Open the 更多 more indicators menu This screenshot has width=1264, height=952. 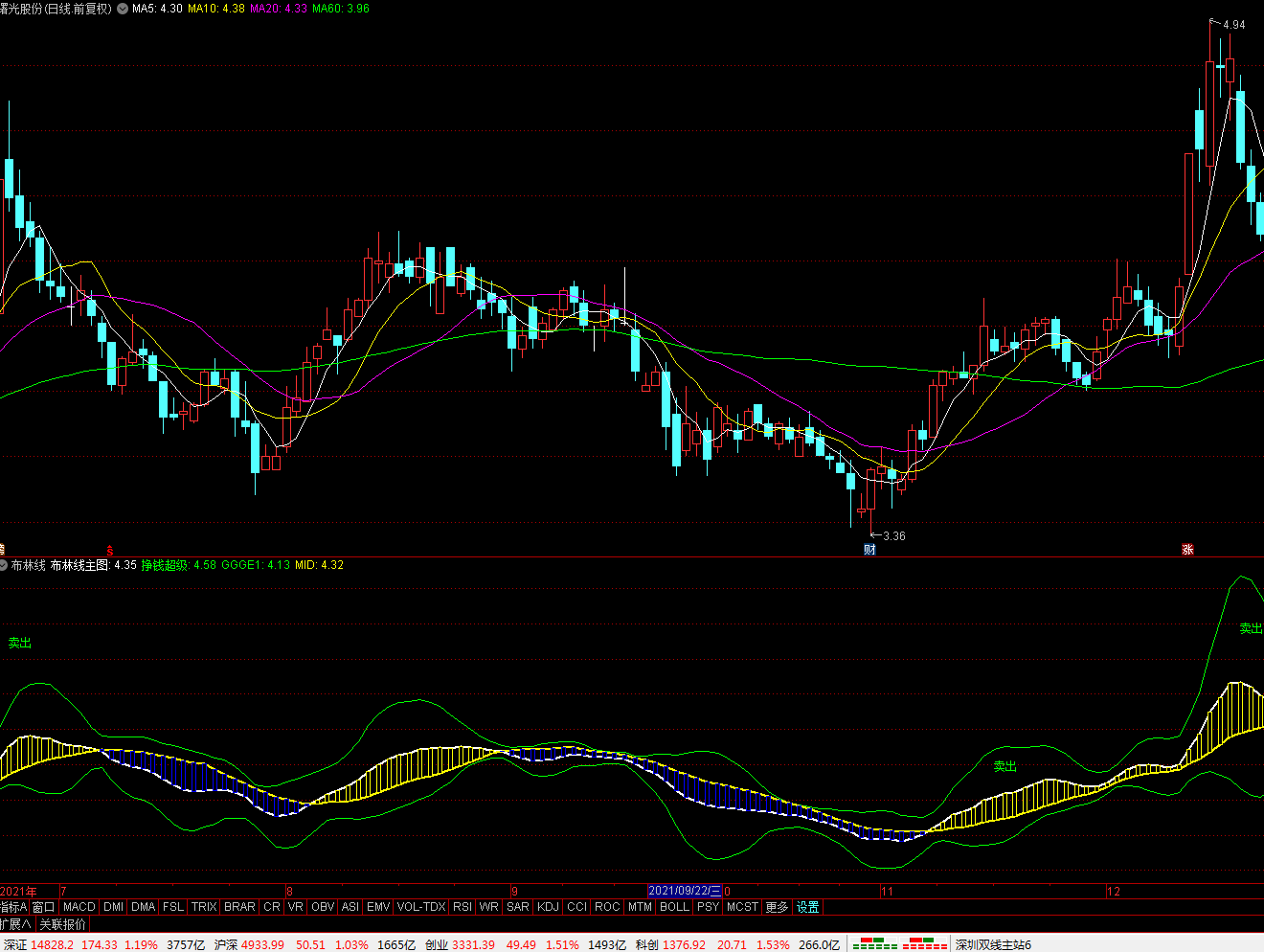pos(777,907)
